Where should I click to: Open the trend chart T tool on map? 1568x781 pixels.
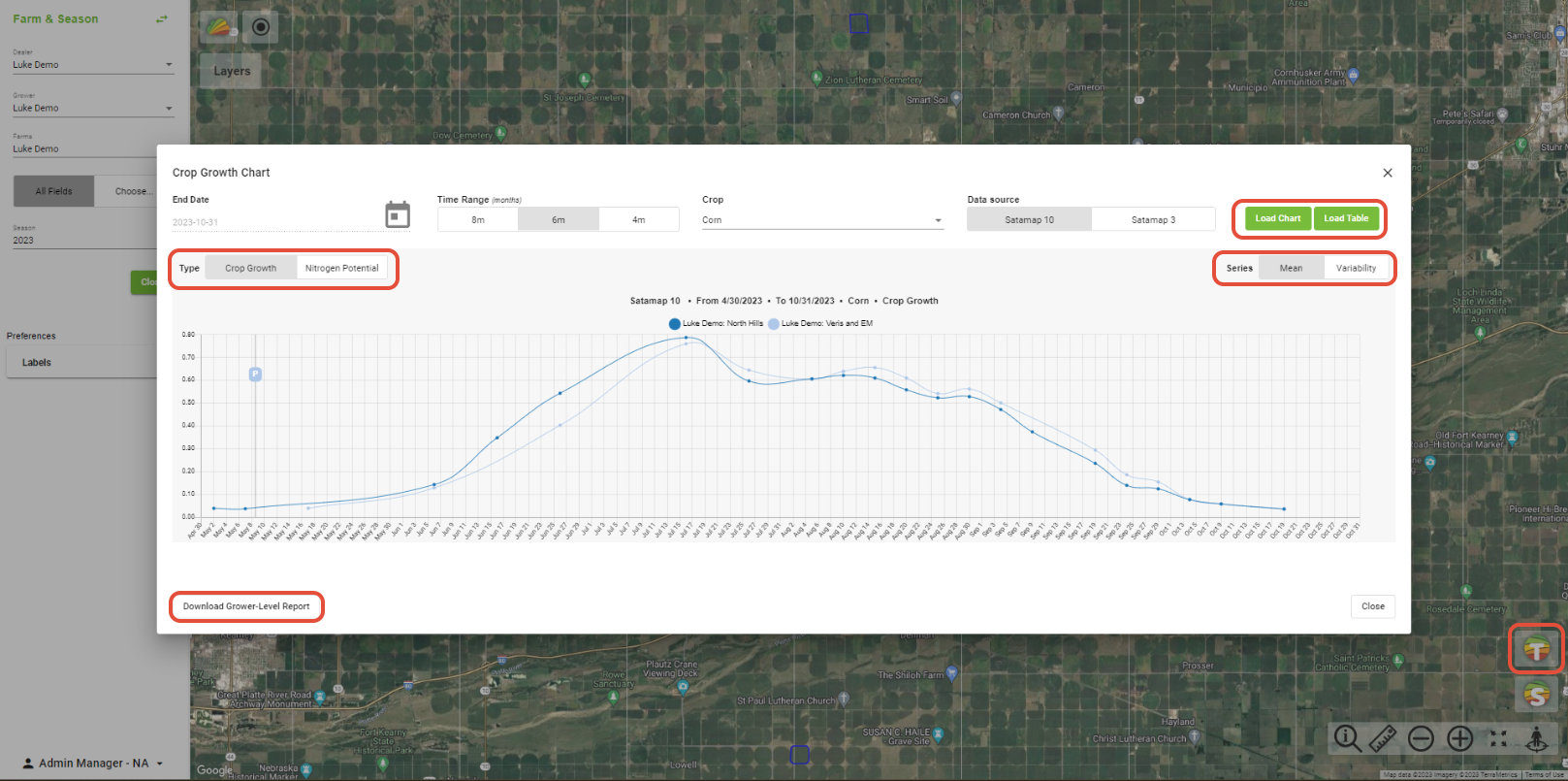[x=1537, y=649]
